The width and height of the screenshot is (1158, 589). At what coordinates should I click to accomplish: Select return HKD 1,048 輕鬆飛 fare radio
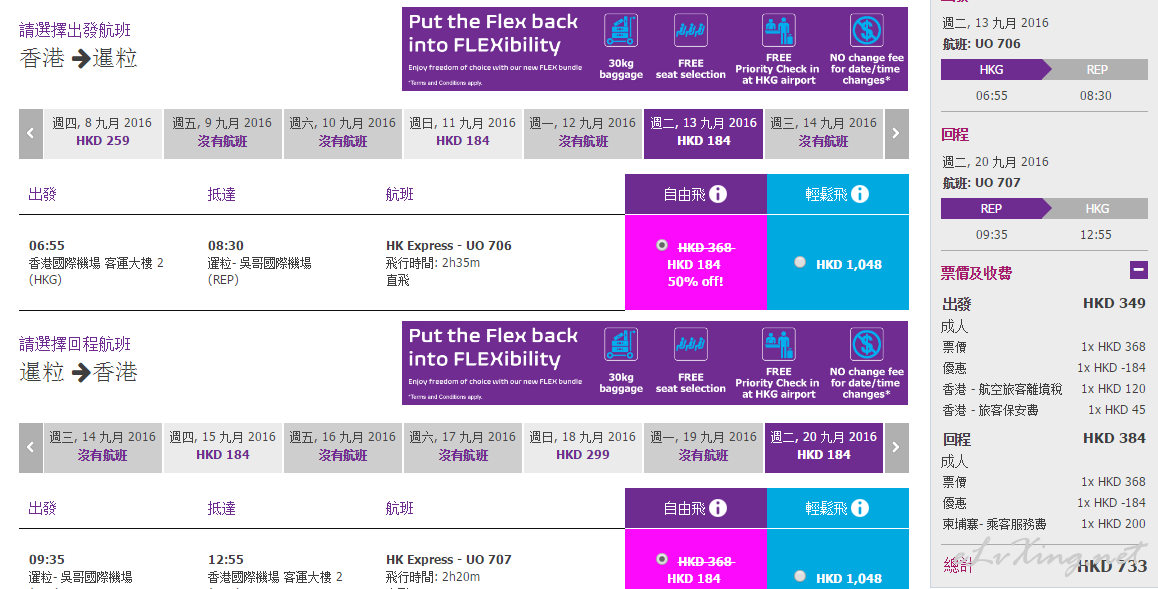click(x=800, y=576)
